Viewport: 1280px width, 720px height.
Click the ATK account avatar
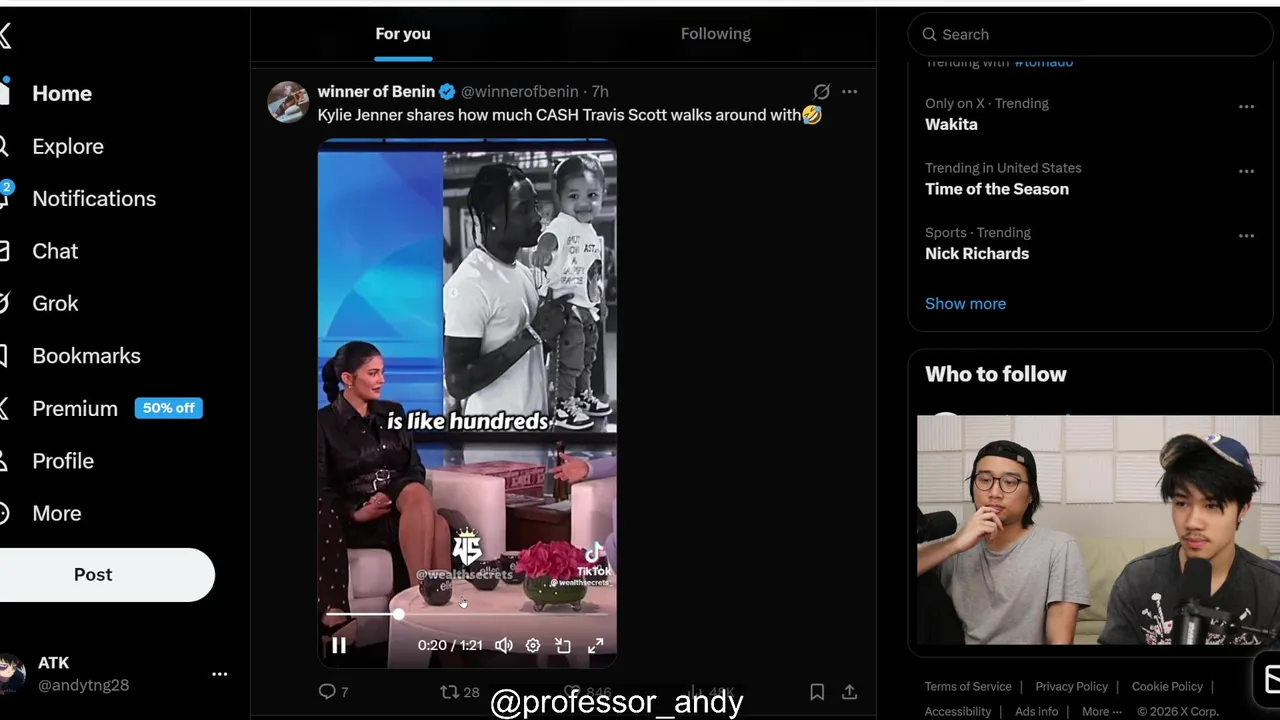tap(10, 674)
